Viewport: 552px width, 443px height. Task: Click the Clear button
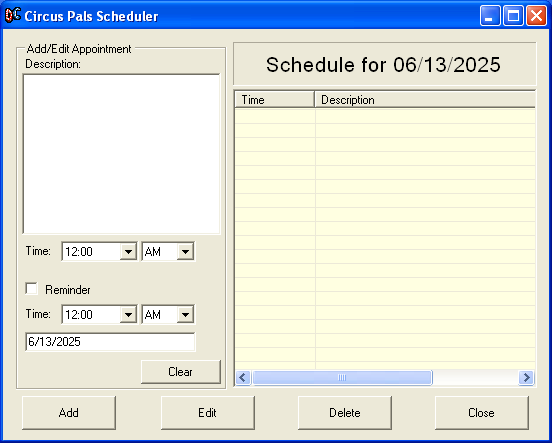[x=181, y=372]
